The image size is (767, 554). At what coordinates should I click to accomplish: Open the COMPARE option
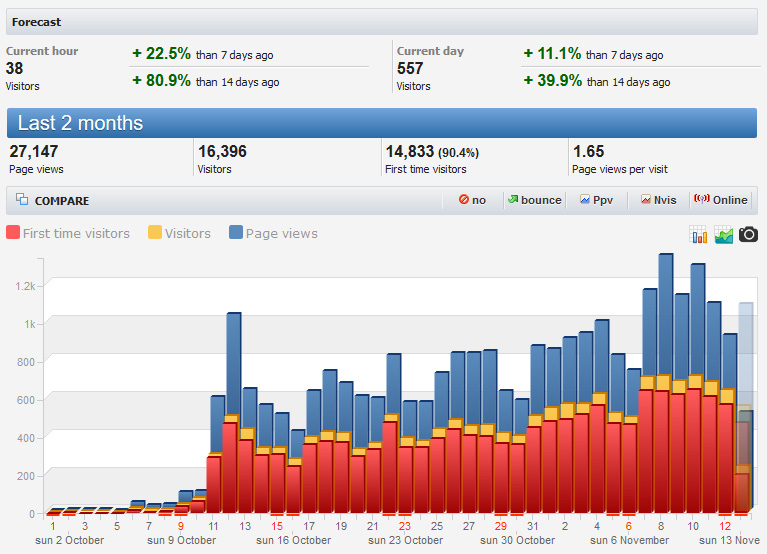[x=62, y=201]
